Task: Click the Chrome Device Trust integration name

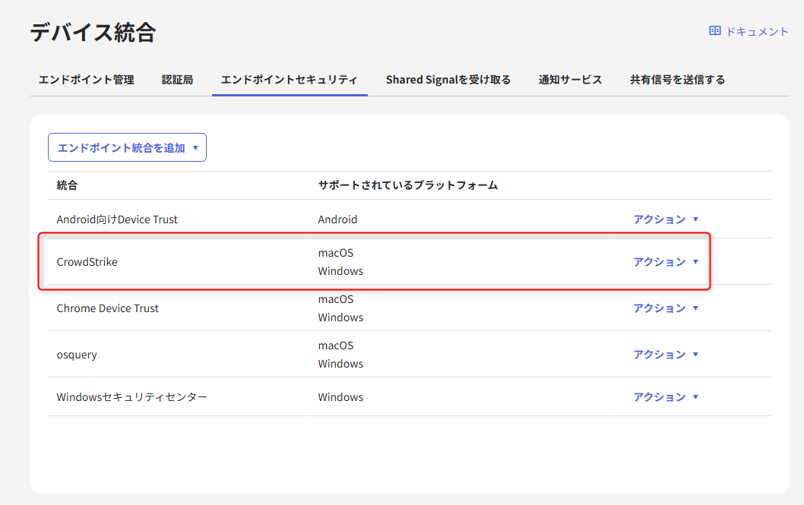Action: 108,308
